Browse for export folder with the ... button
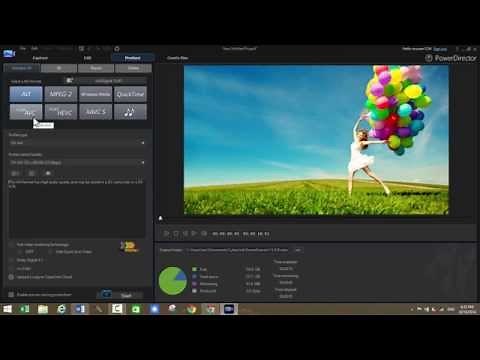The width and height of the screenshot is (480, 360). pyautogui.click(x=298, y=250)
